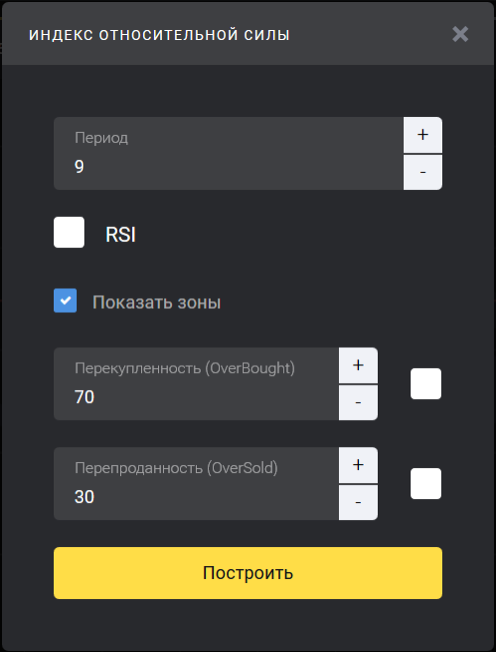
Task: Increase the OverBought level with plus
Action: (358, 365)
